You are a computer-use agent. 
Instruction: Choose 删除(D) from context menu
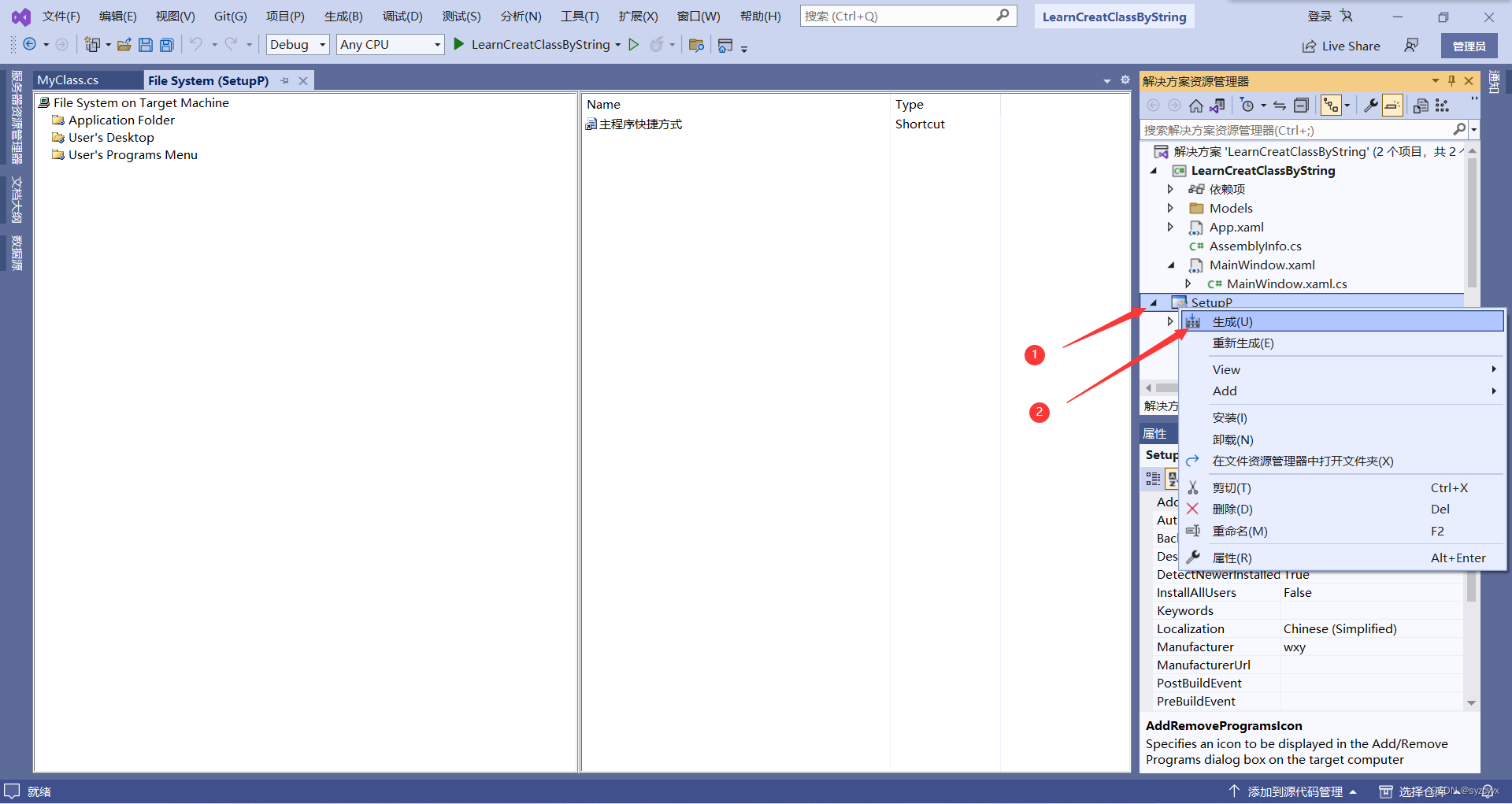click(1342, 509)
